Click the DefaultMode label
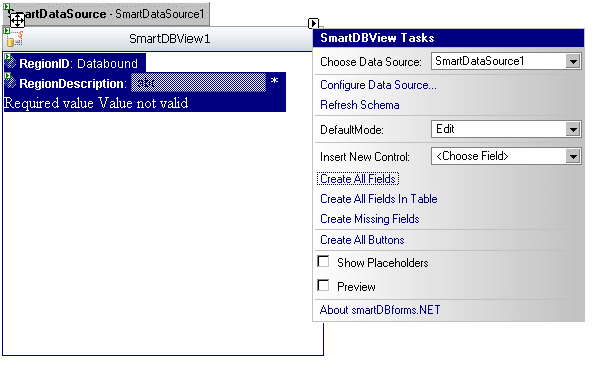 [352, 130]
